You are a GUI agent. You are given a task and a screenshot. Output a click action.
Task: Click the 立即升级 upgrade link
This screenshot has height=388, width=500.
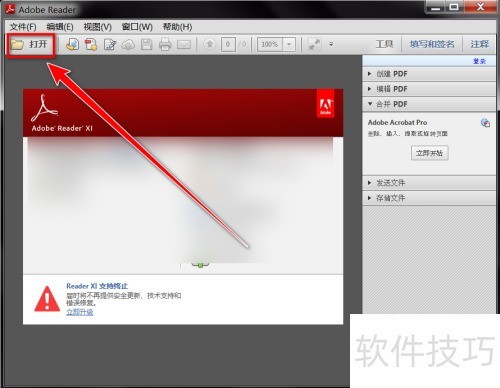pyautogui.click(x=80, y=312)
